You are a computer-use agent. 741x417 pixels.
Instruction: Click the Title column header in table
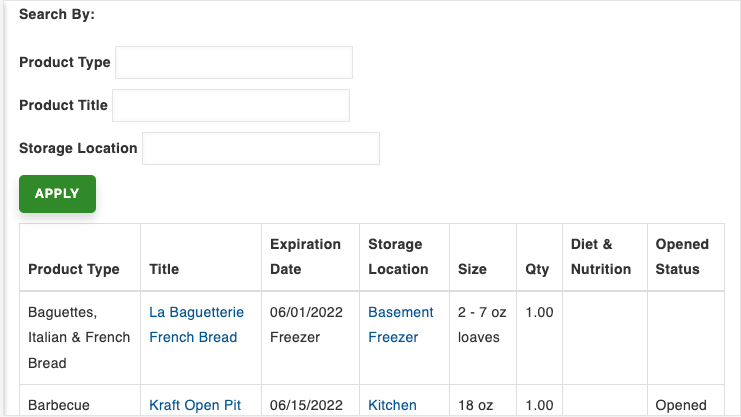pyautogui.click(x=164, y=269)
